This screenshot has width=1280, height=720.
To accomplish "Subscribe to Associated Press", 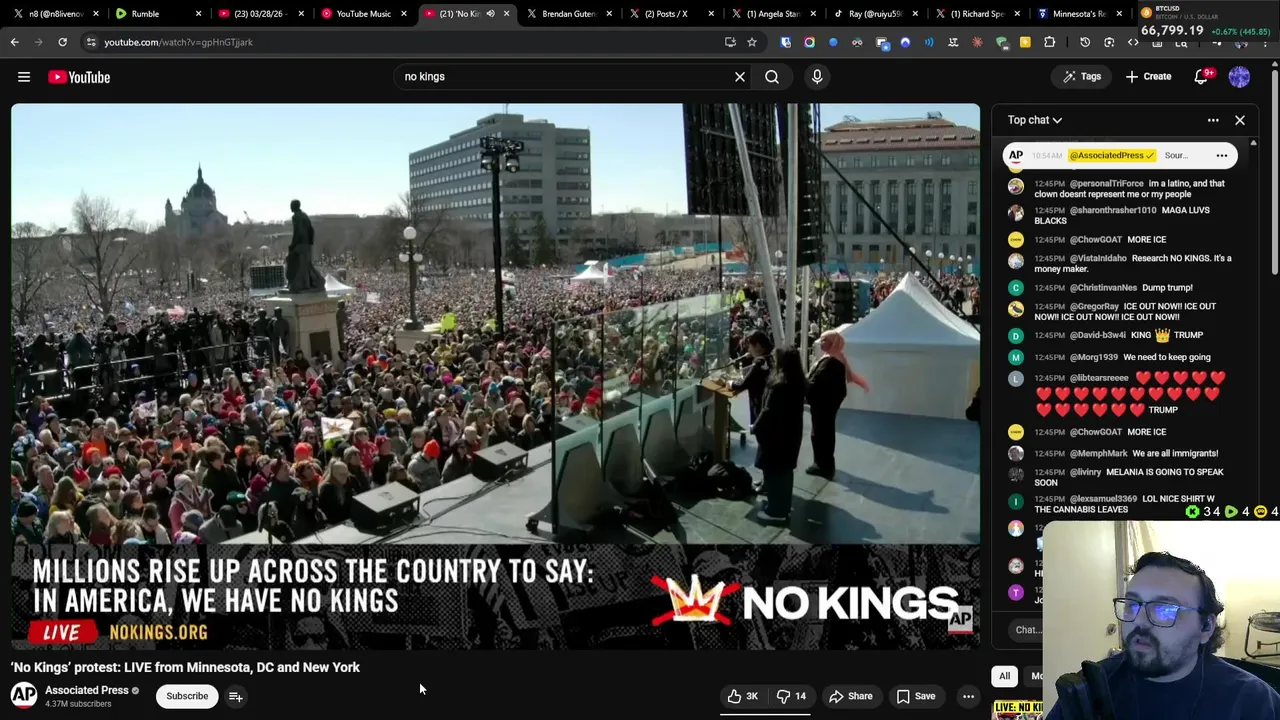I will pos(187,696).
